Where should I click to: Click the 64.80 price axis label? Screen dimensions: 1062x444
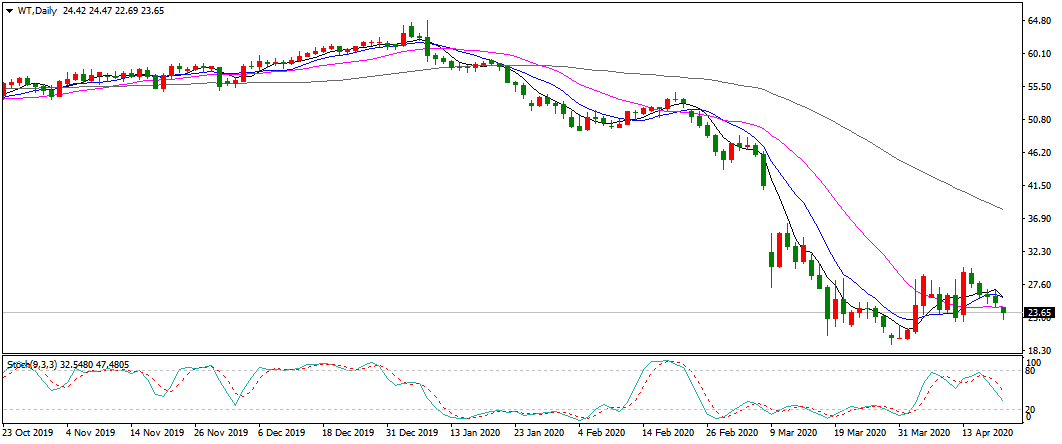point(1036,20)
